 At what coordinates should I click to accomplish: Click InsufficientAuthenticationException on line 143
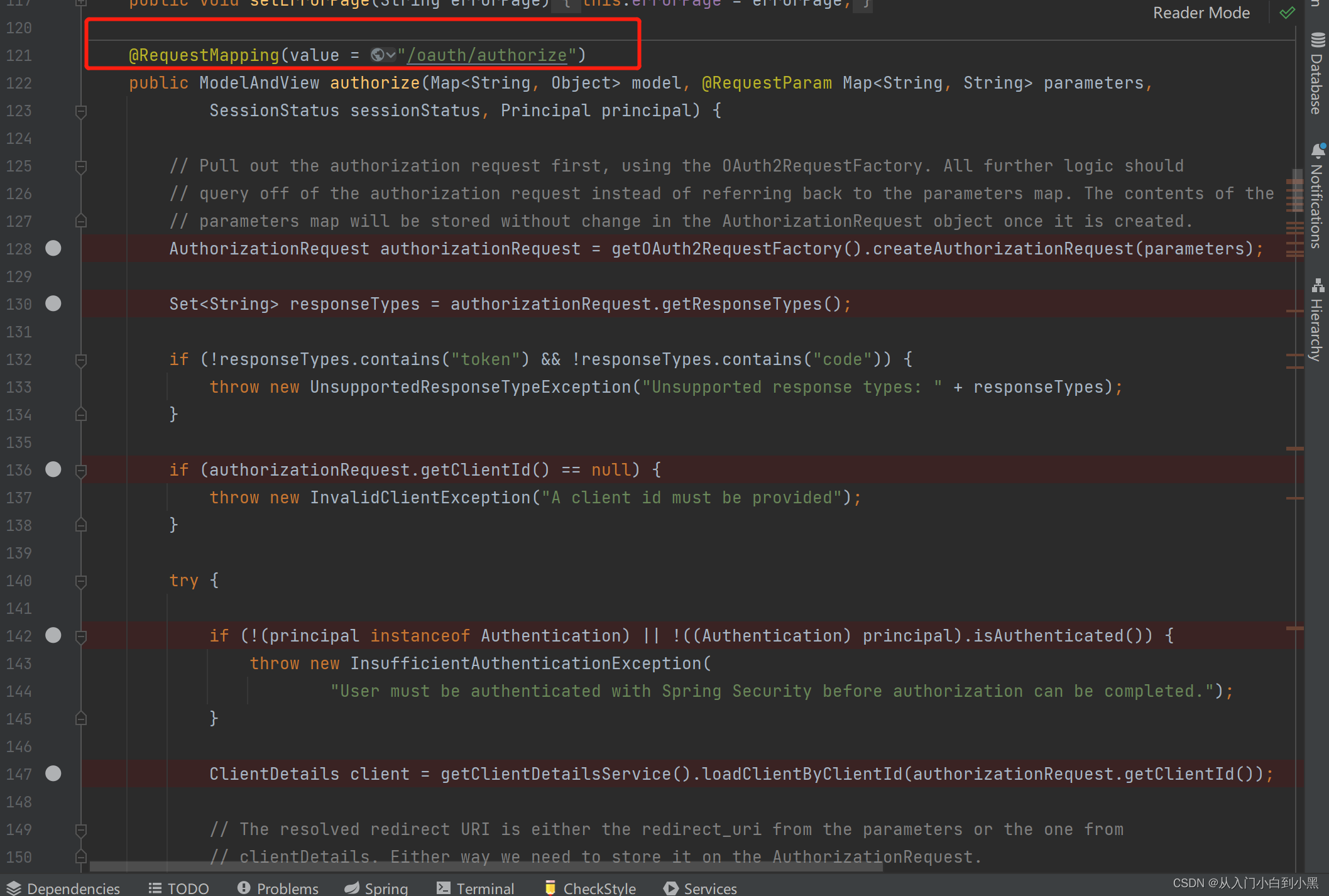pyautogui.click(x=526, y=664)
